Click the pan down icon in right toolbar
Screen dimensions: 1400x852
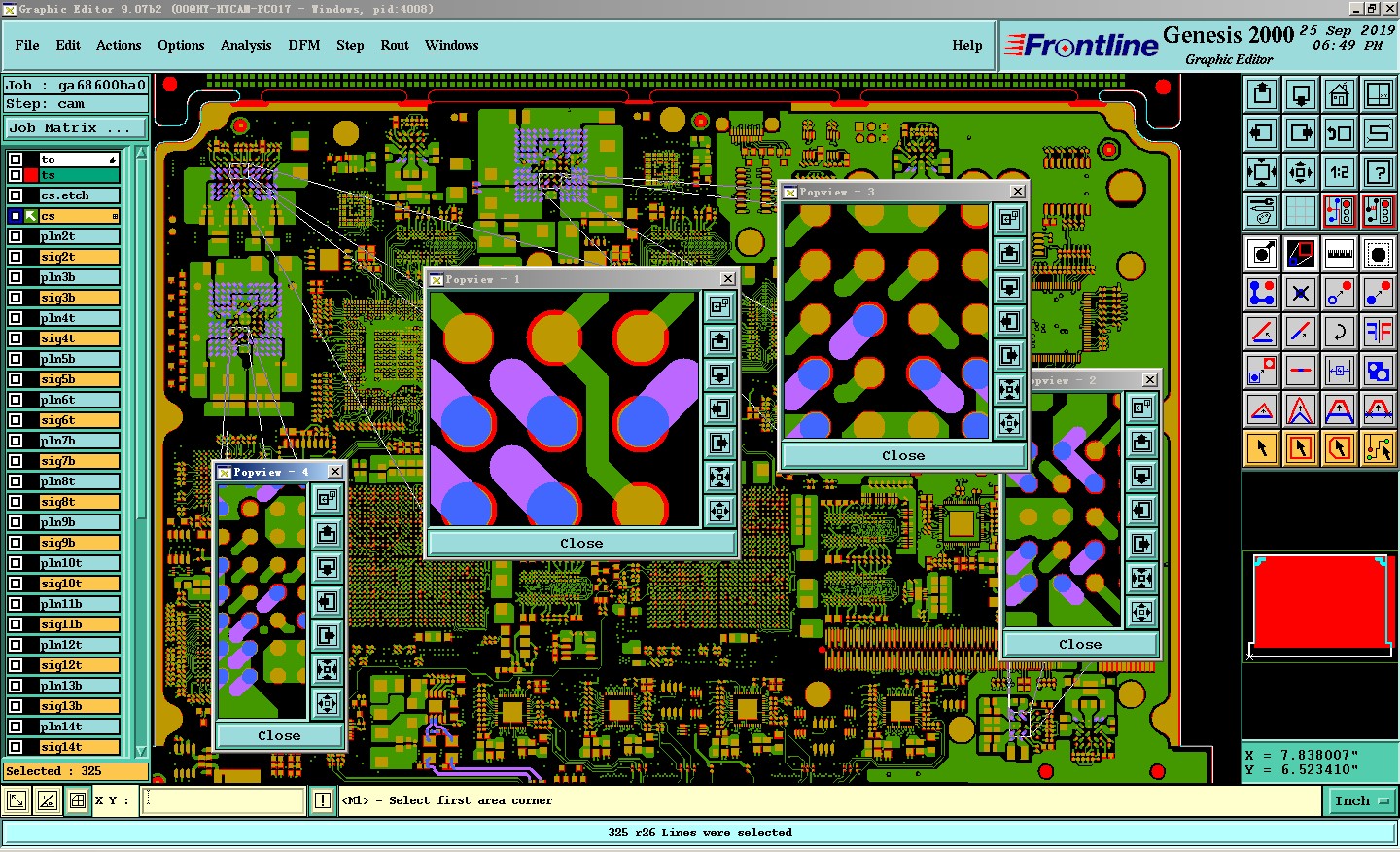[1301, 94]
